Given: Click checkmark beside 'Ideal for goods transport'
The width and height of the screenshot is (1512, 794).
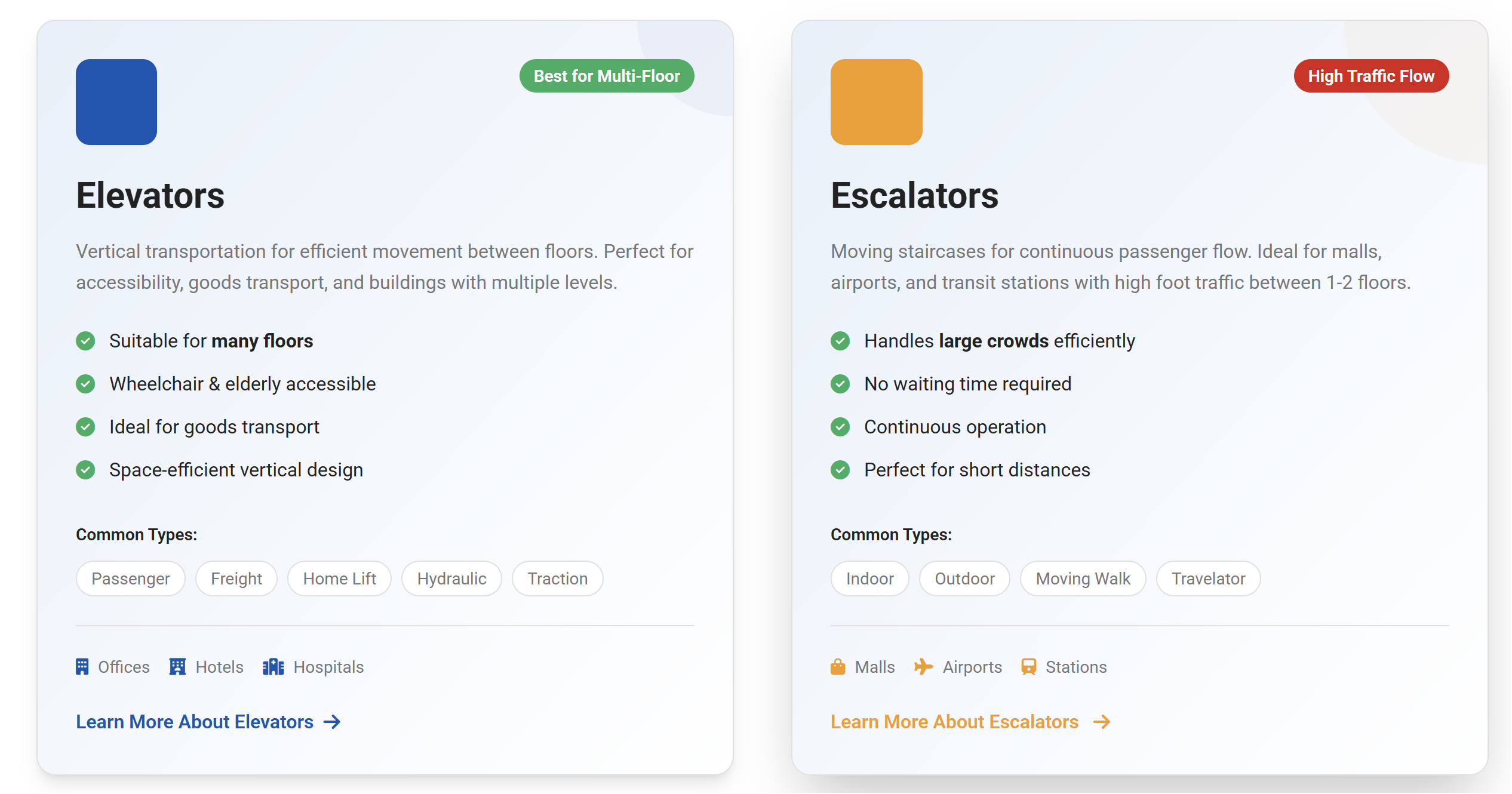Looking at the screenshot, I should (85, 427).
